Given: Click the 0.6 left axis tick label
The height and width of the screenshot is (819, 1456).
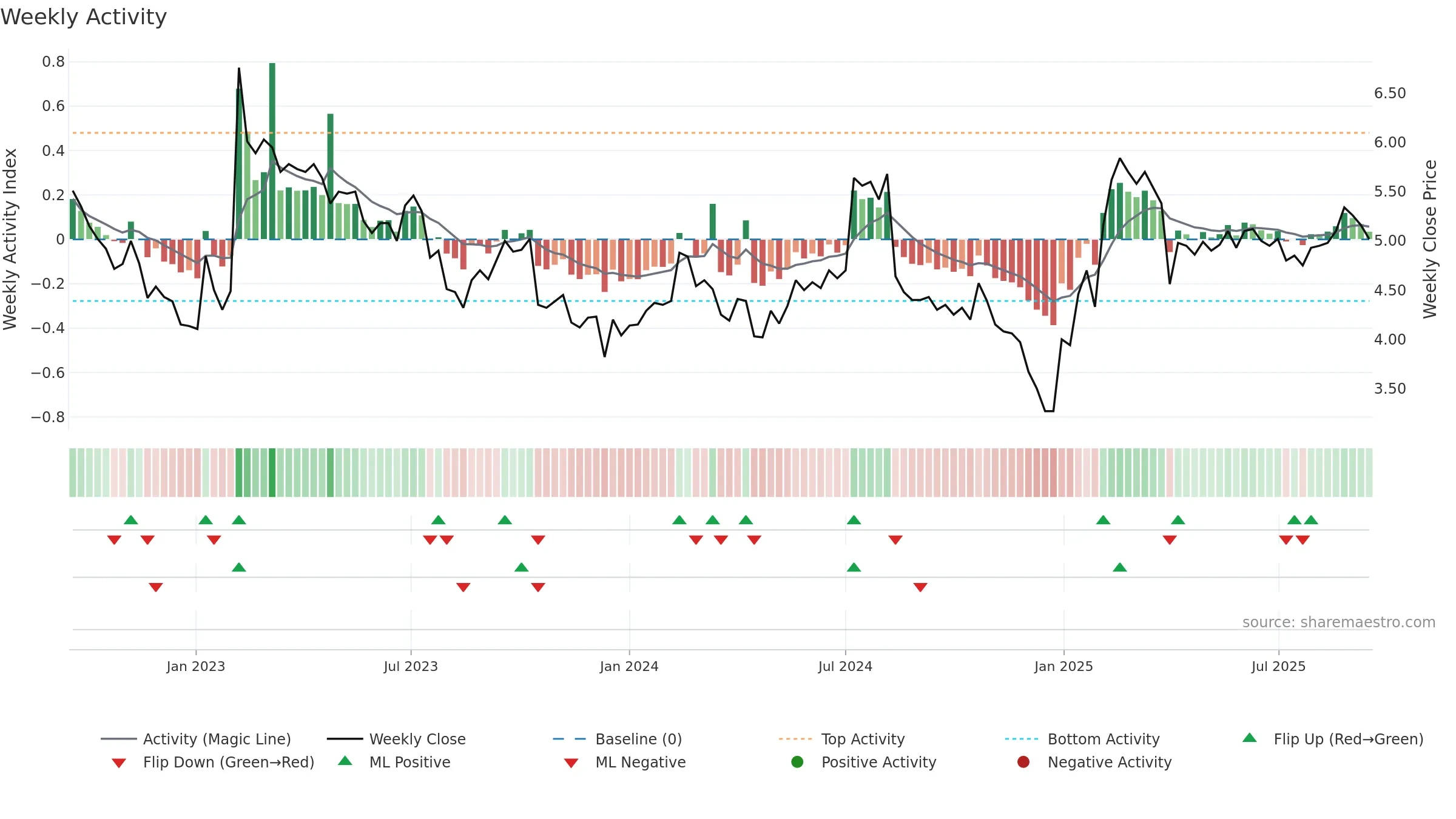Looking at the screenshot, I should click(x=53, y=106).
